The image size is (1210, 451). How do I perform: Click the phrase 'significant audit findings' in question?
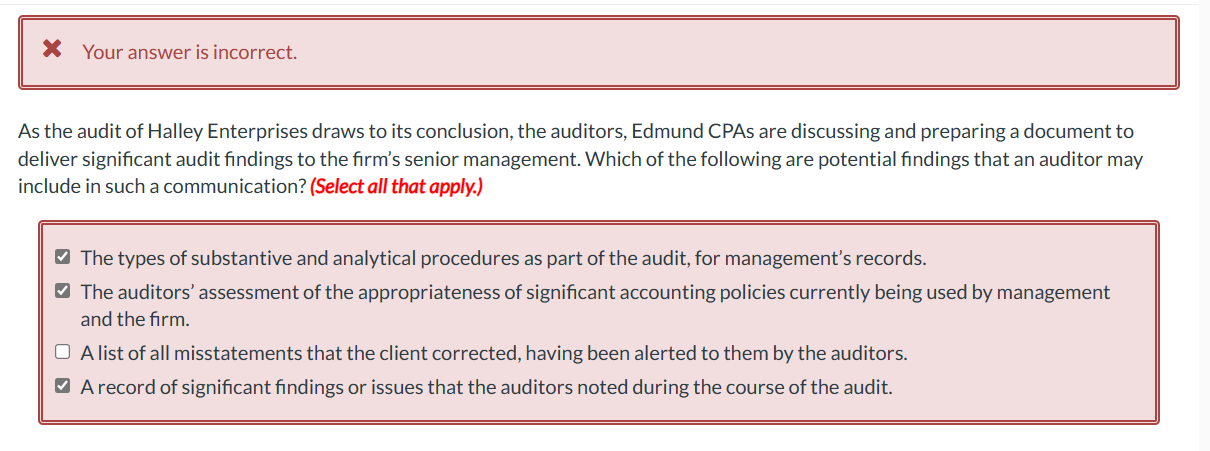(181, 159)
